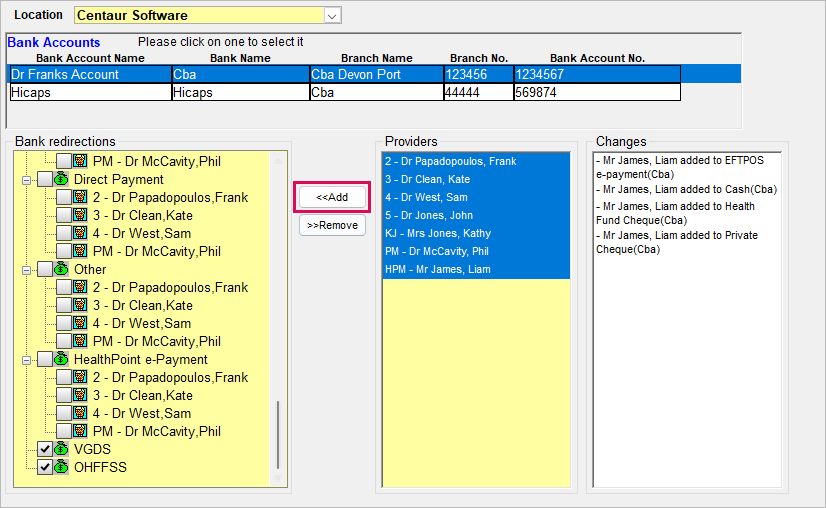The height and width of the screenshot is (508, 826).
Task: Click the Remove button
Action: pyautogui.click(x=332, y=225)
